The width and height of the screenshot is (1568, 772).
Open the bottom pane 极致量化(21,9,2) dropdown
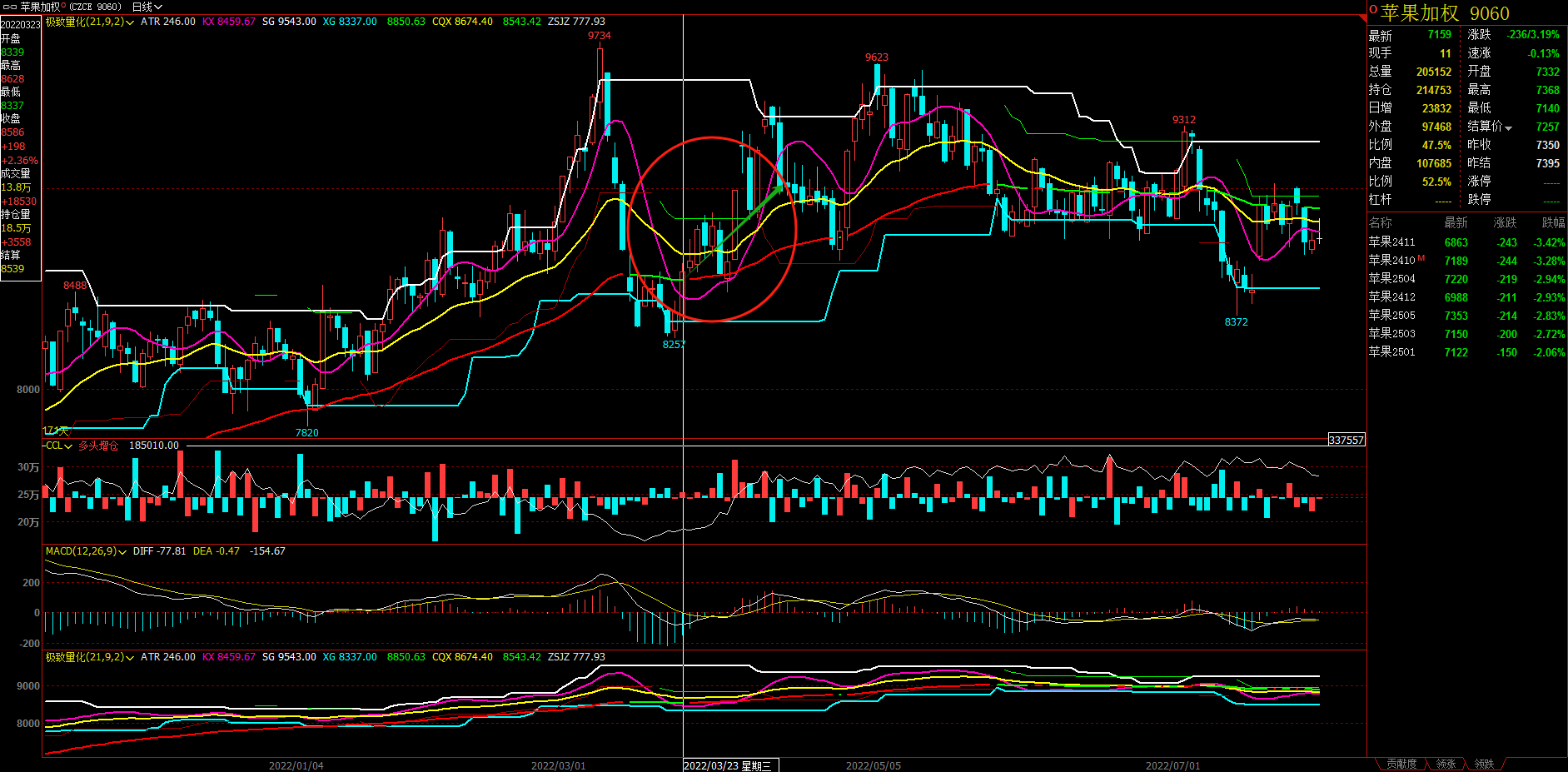tap(90, 657)
